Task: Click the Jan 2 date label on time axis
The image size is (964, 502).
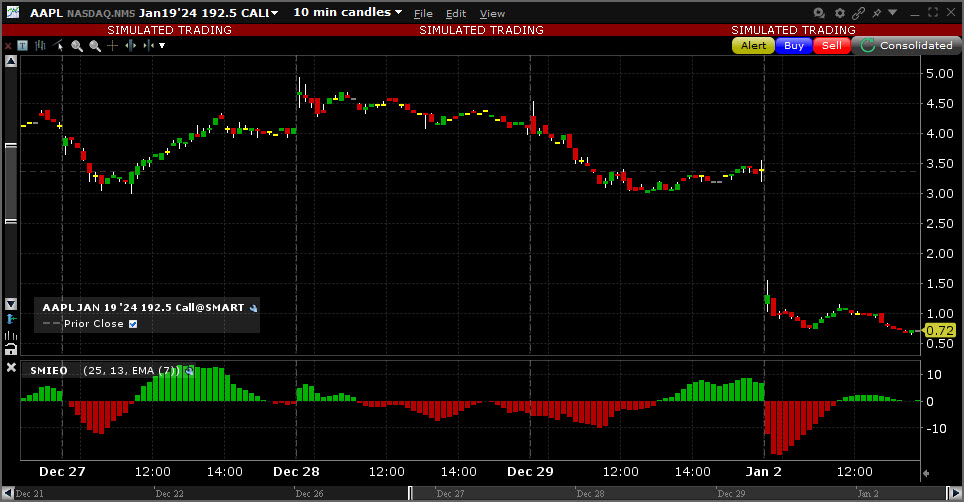Action: coord(764,472)
